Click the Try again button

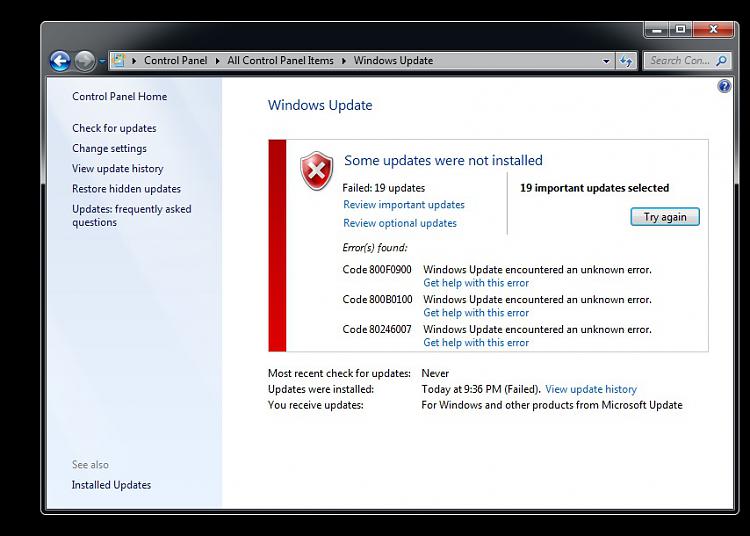(x=665, y=217)
